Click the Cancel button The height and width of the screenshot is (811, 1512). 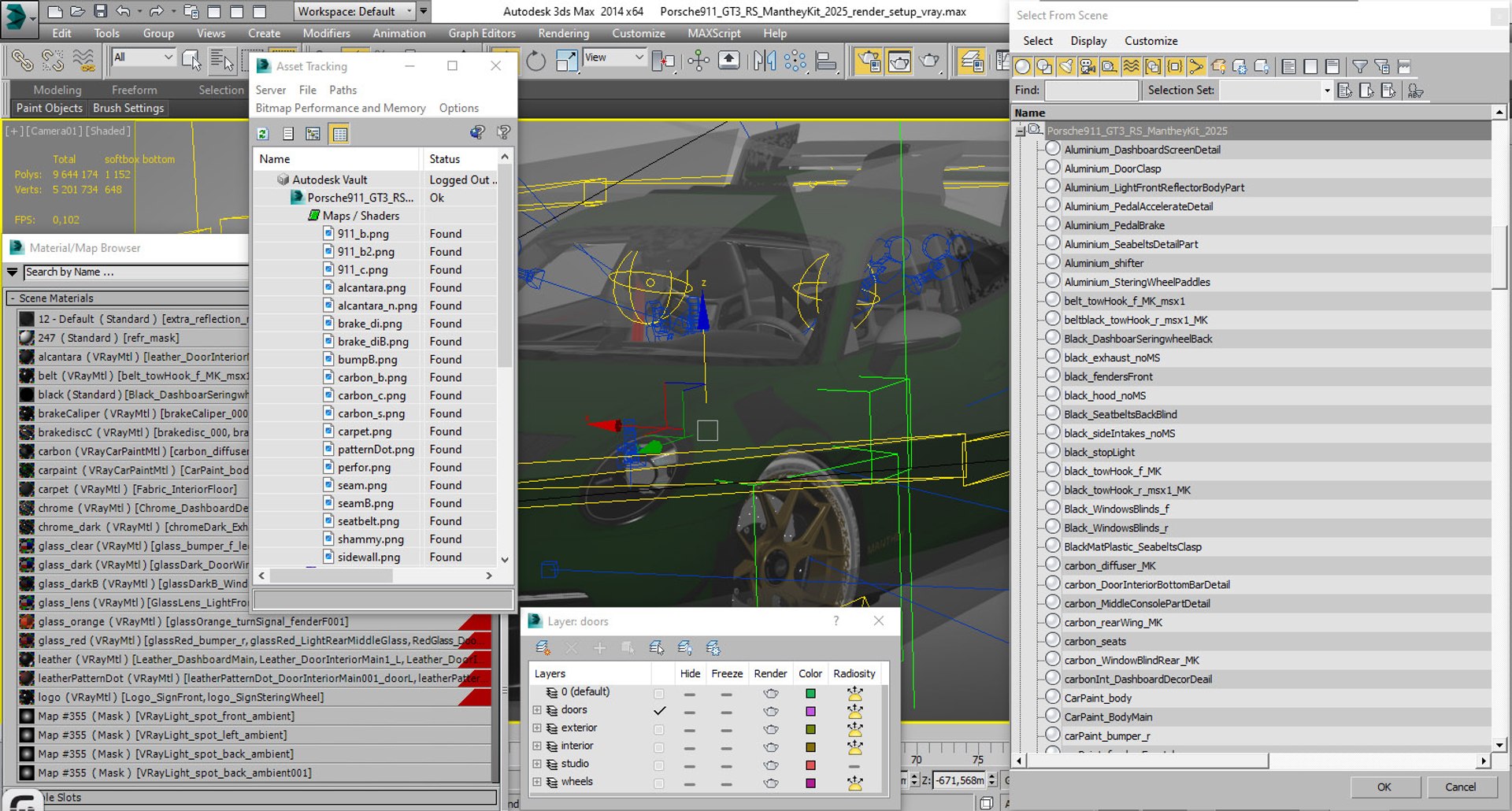[x=1460, y=787]
